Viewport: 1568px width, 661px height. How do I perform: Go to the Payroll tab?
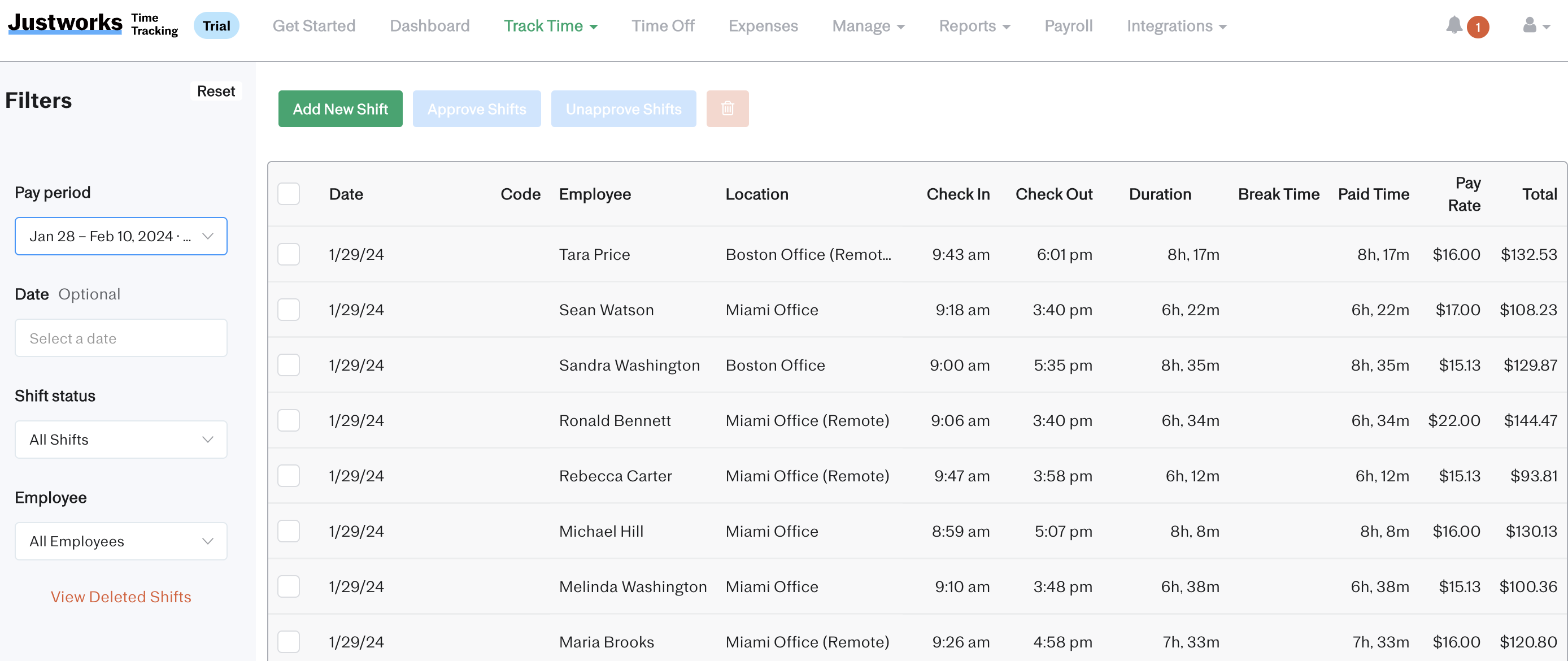click(1068, 25)
